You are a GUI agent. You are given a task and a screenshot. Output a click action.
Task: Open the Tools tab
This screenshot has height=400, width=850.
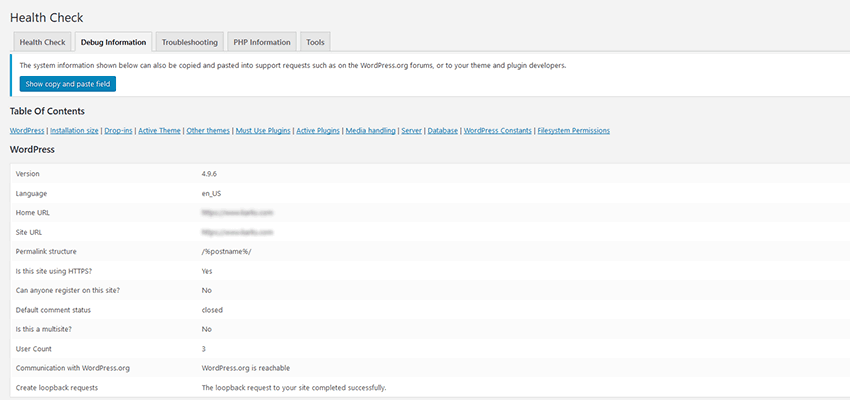(x=315, y=42)
